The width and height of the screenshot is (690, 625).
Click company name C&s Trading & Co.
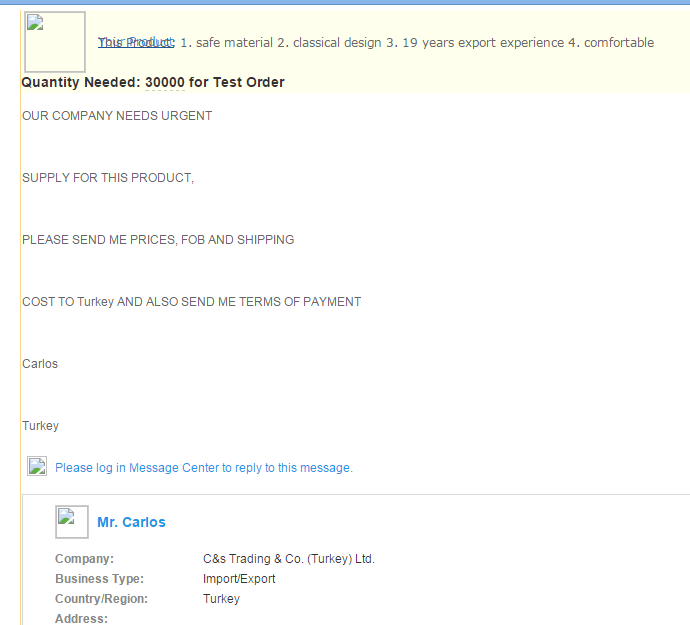[288, 559]
